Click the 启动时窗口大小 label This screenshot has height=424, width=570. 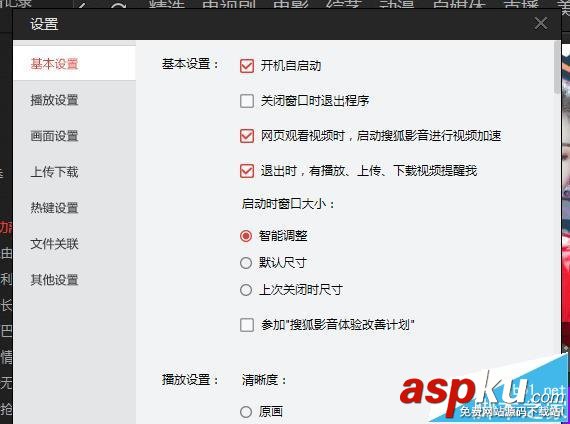288,204
